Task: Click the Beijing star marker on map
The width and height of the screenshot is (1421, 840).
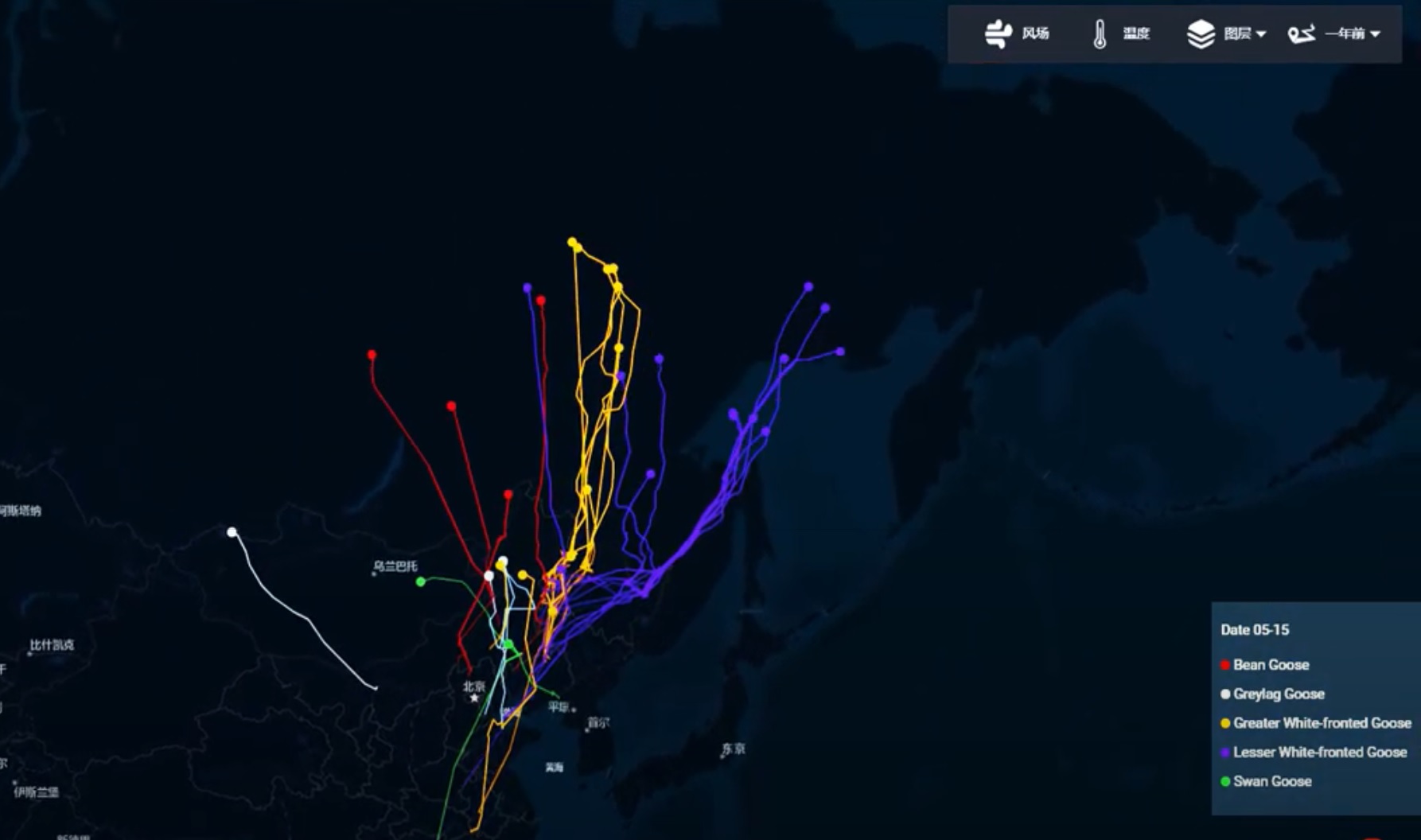Action: coord(474,698)
